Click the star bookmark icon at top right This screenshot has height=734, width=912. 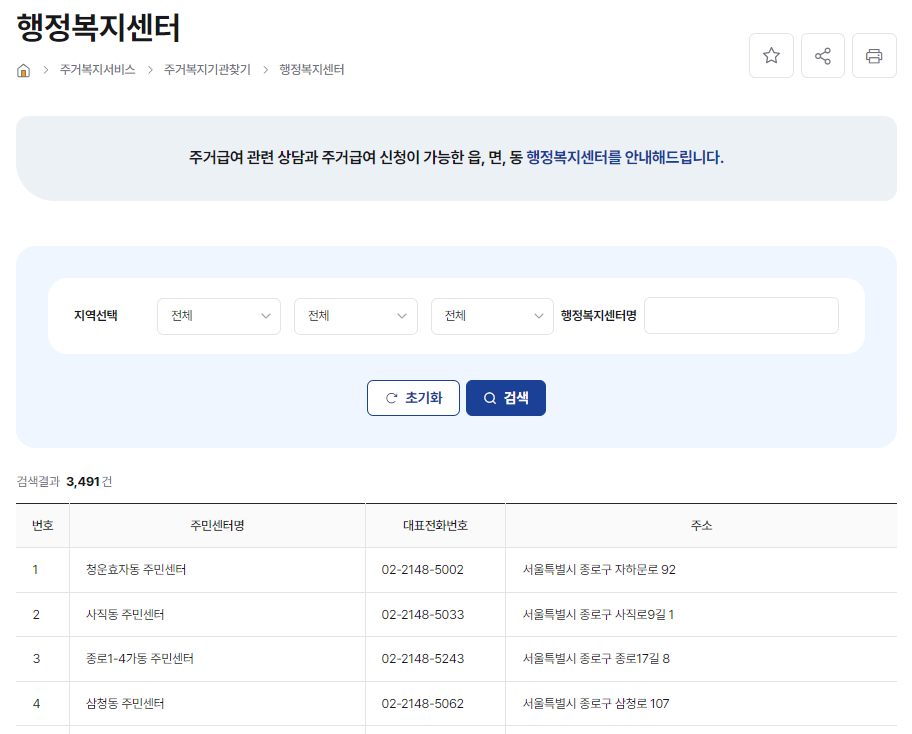pos(770,55)
